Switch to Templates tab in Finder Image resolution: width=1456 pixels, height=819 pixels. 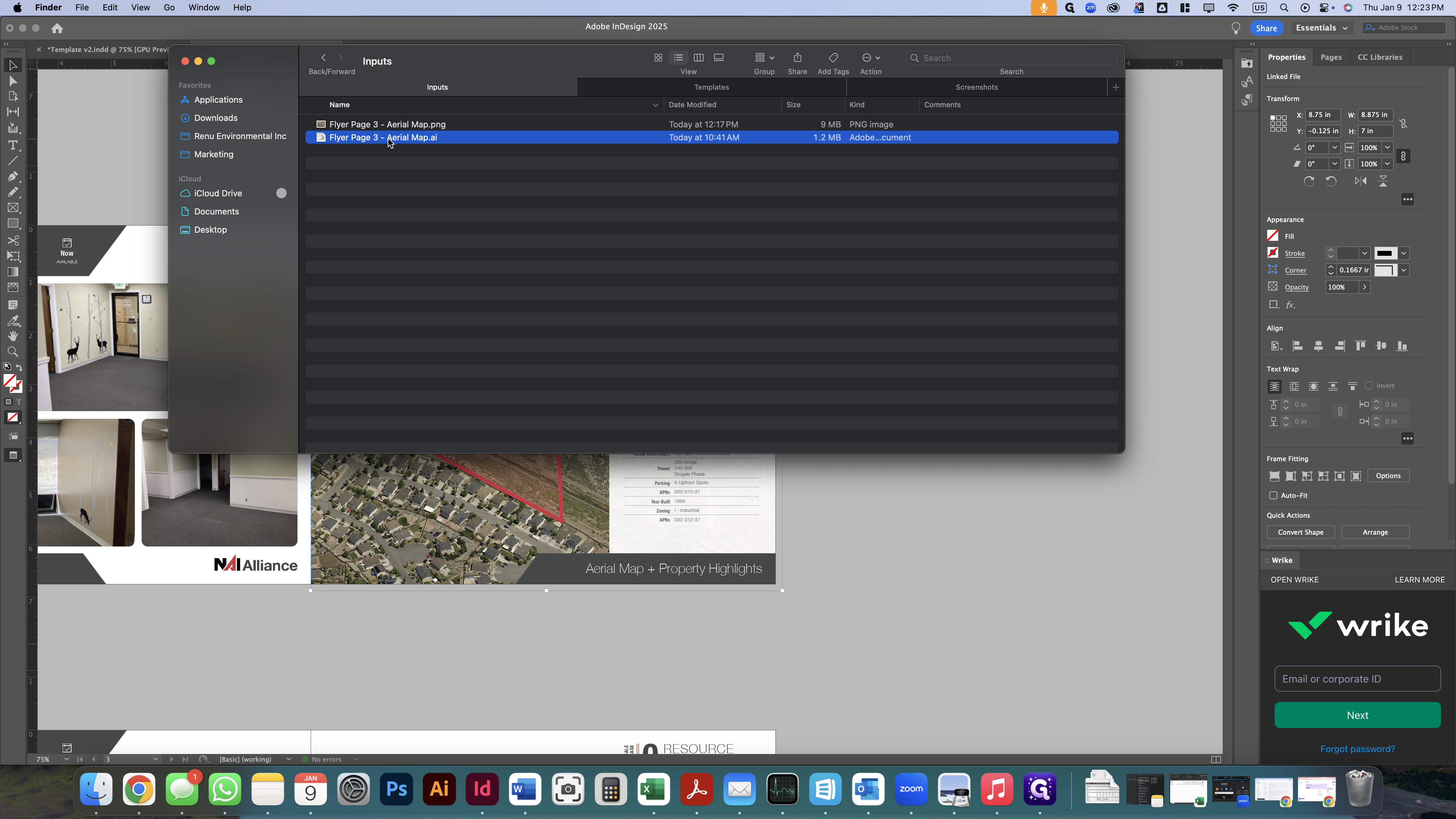tap(711, 87)
